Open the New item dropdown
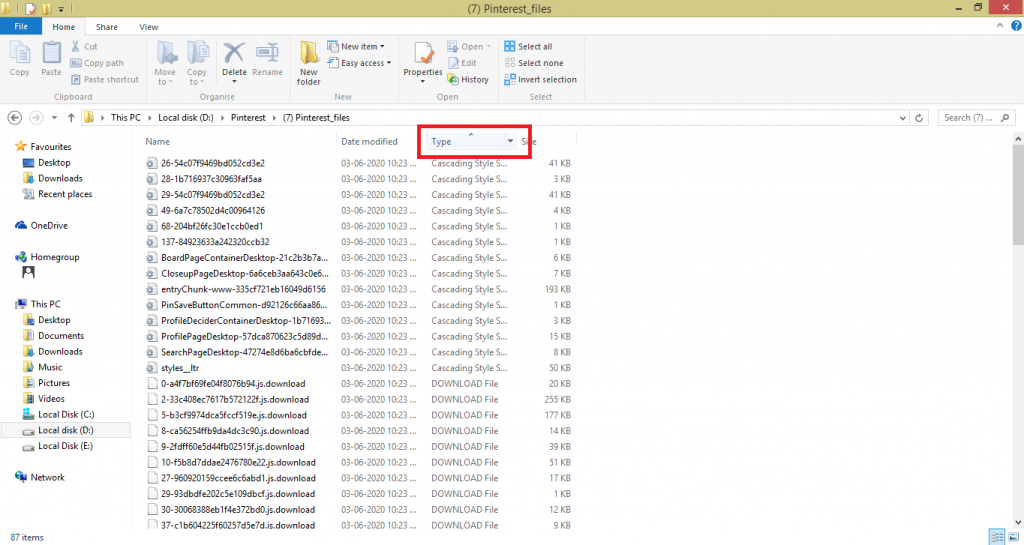Viewport: 1024px width, 545px height. pos(356,46)
